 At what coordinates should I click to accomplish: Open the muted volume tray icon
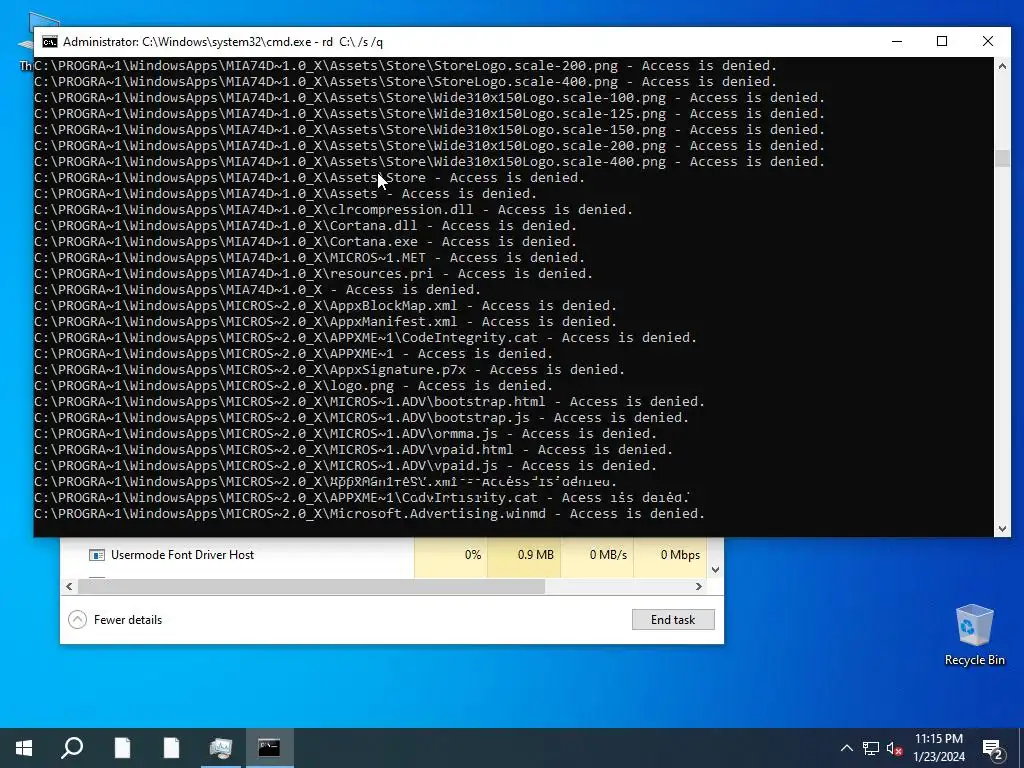click(x=894, y=748)
